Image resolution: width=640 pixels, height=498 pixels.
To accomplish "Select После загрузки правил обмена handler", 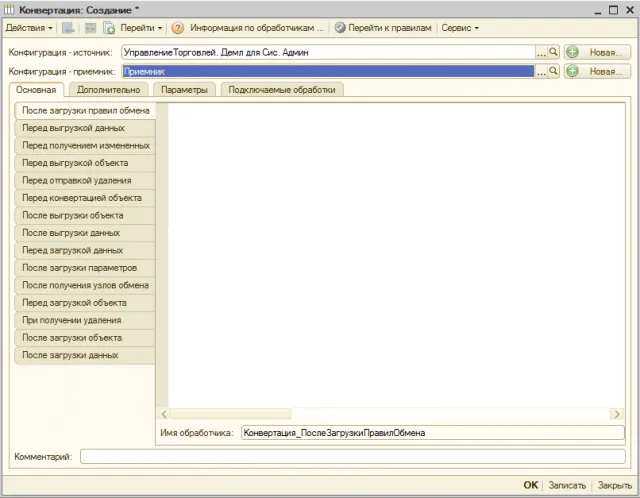I will tap(85, 111).
